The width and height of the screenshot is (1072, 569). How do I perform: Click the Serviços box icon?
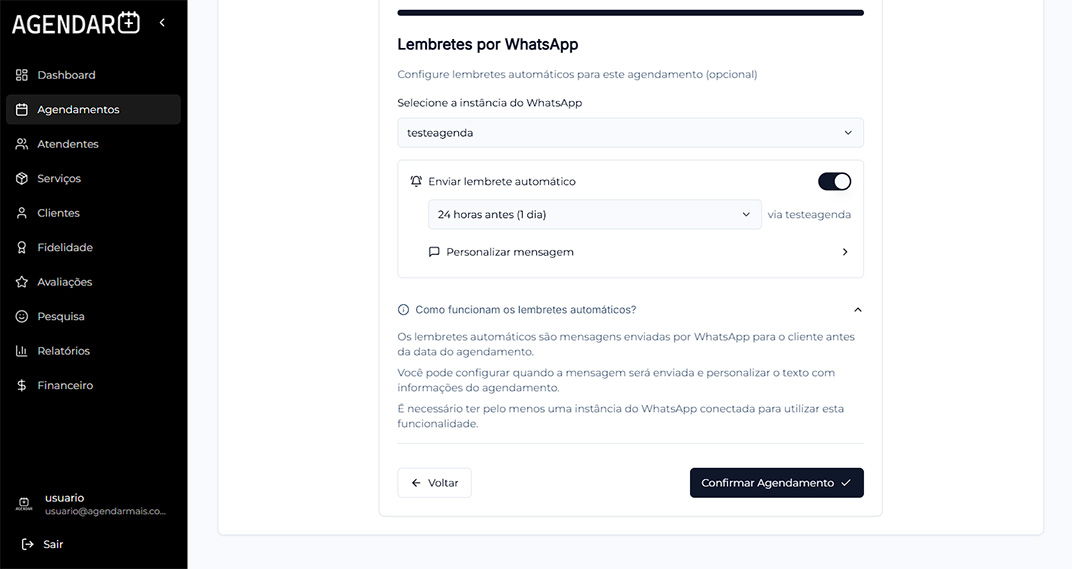pos(22,178)
